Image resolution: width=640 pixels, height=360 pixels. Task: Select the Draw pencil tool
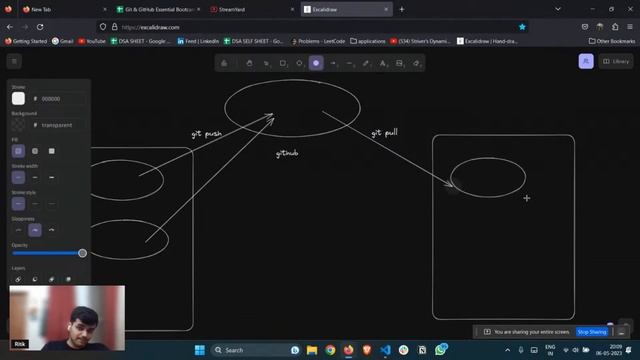point(366,63)
